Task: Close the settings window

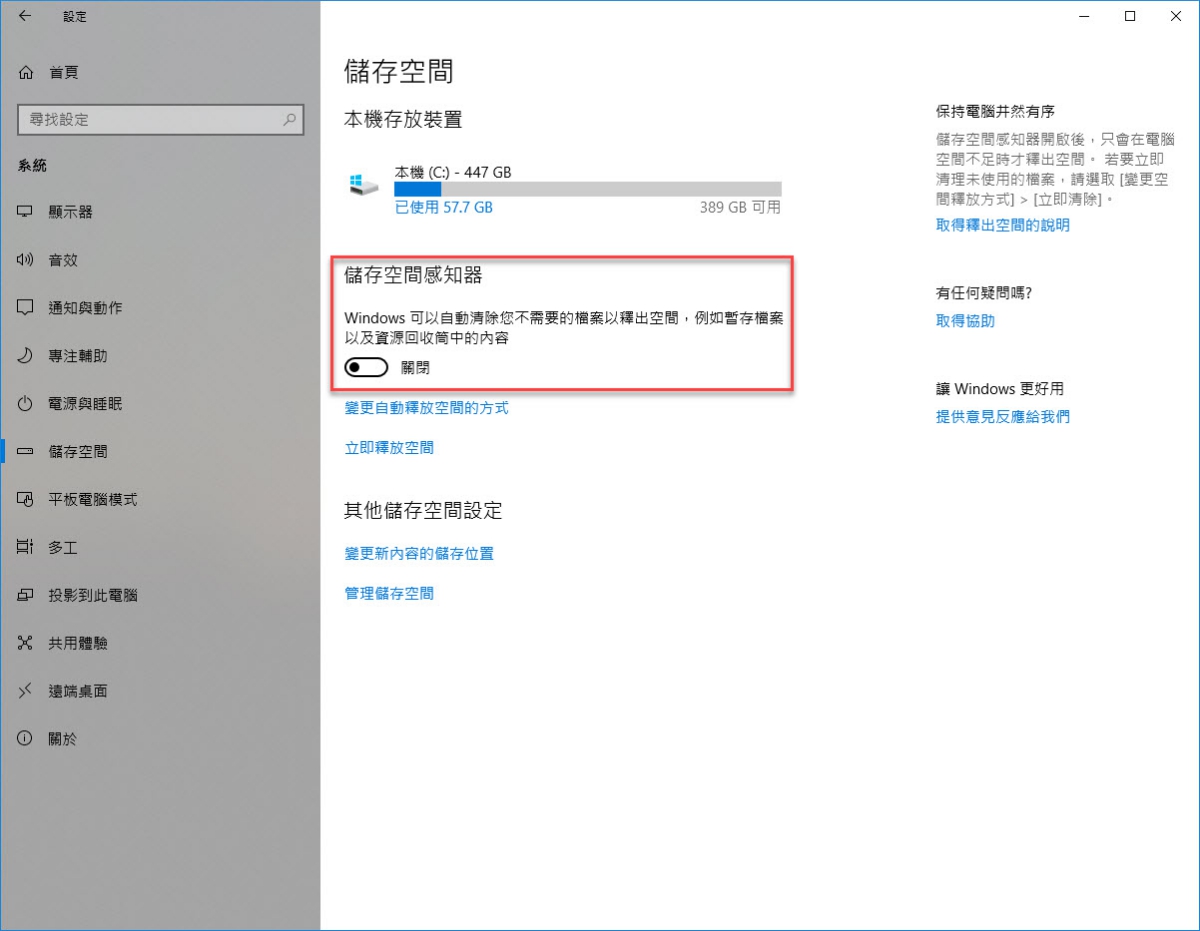Action: click(x=1176, y=16)
